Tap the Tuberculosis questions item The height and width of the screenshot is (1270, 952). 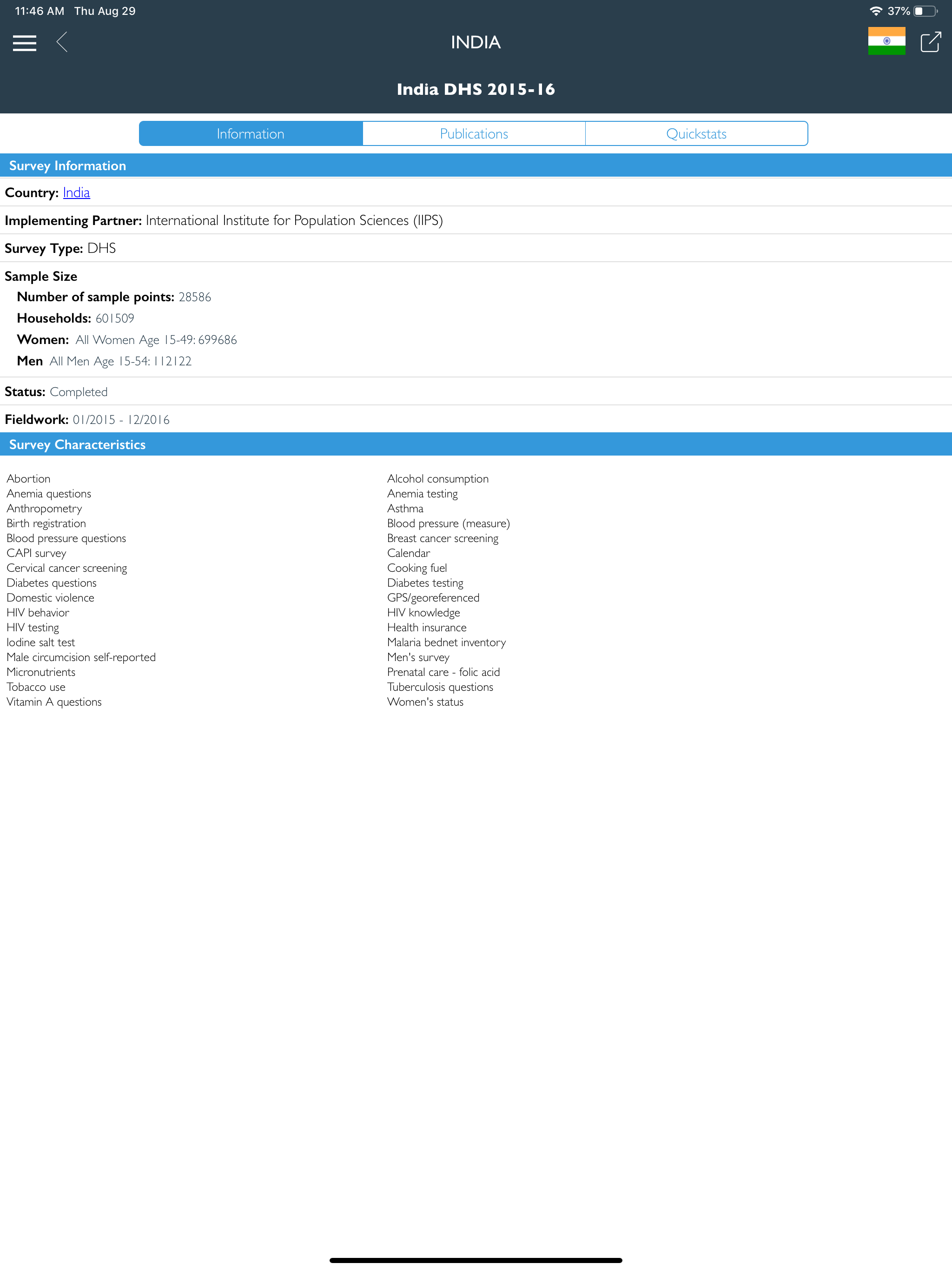pos(440,687)
